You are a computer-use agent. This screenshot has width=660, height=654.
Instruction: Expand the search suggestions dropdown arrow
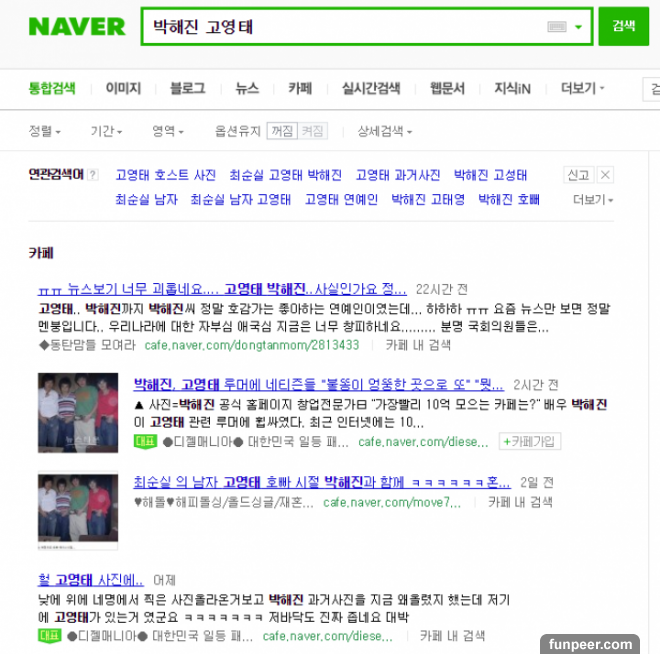point(579,27)
